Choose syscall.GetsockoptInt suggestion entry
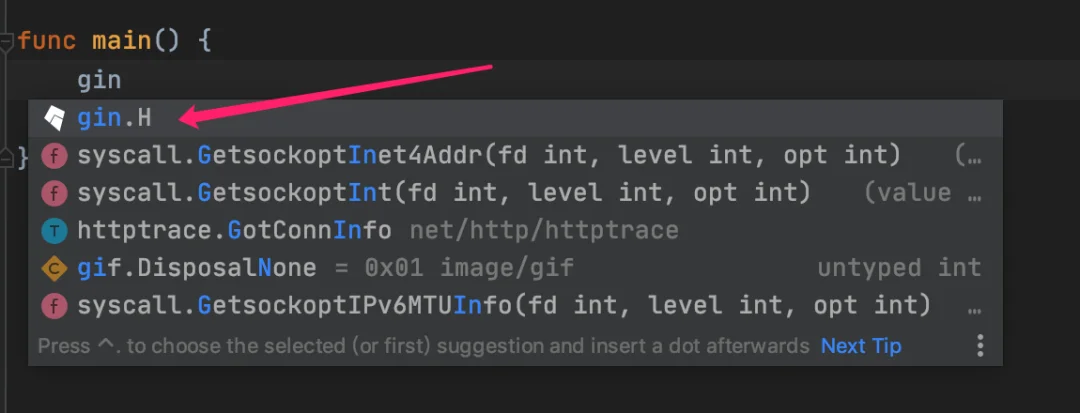Image resolution: width=1080 pixels, height=413 pixels. click(515, 193)
